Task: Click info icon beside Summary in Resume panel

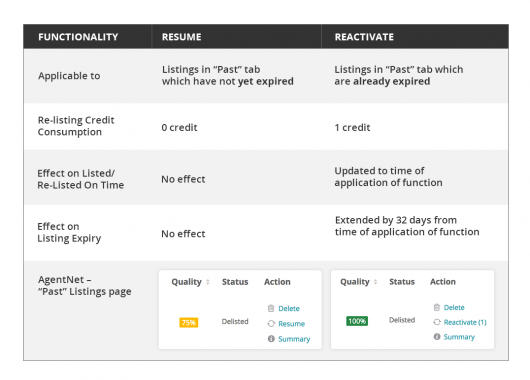Action: [271, 338]
